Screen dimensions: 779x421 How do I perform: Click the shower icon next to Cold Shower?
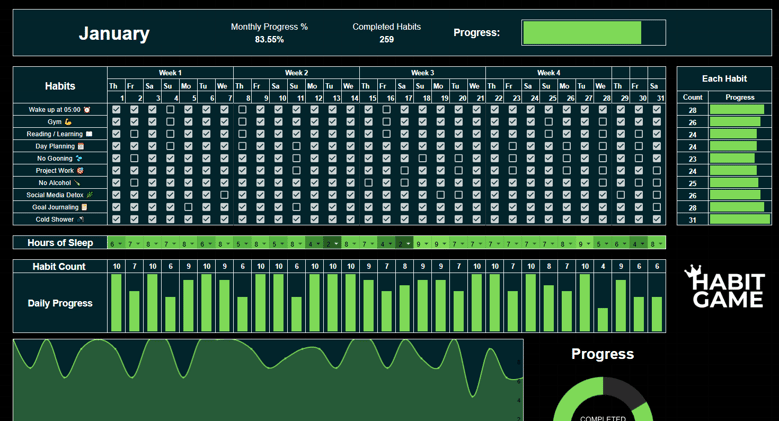click(x=81, y=219)
